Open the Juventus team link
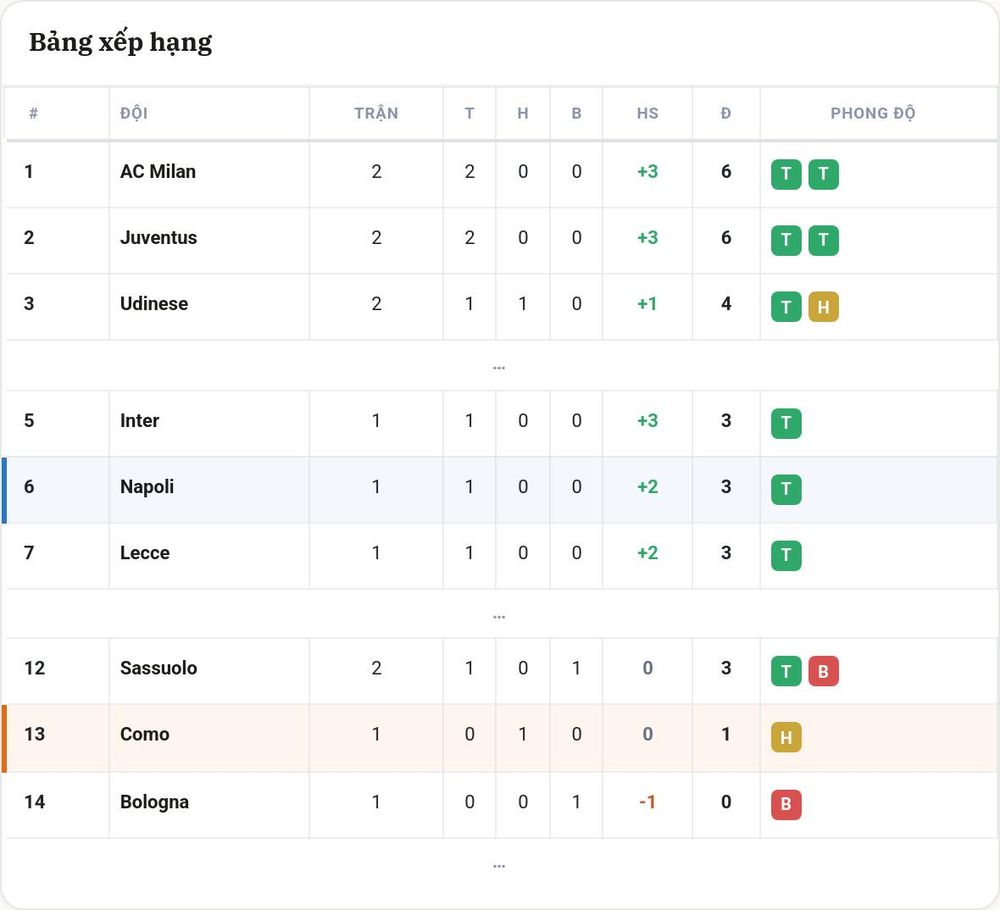 [159, 238]
